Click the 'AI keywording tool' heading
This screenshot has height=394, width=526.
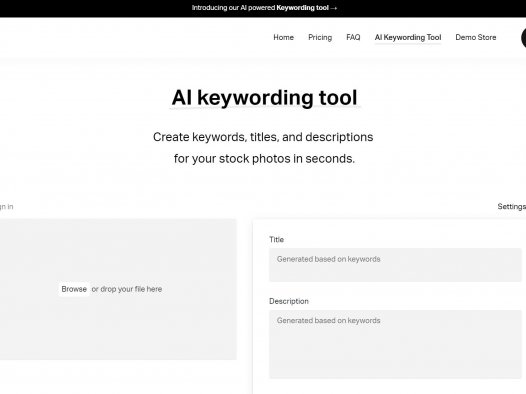(x=264, y=98)
